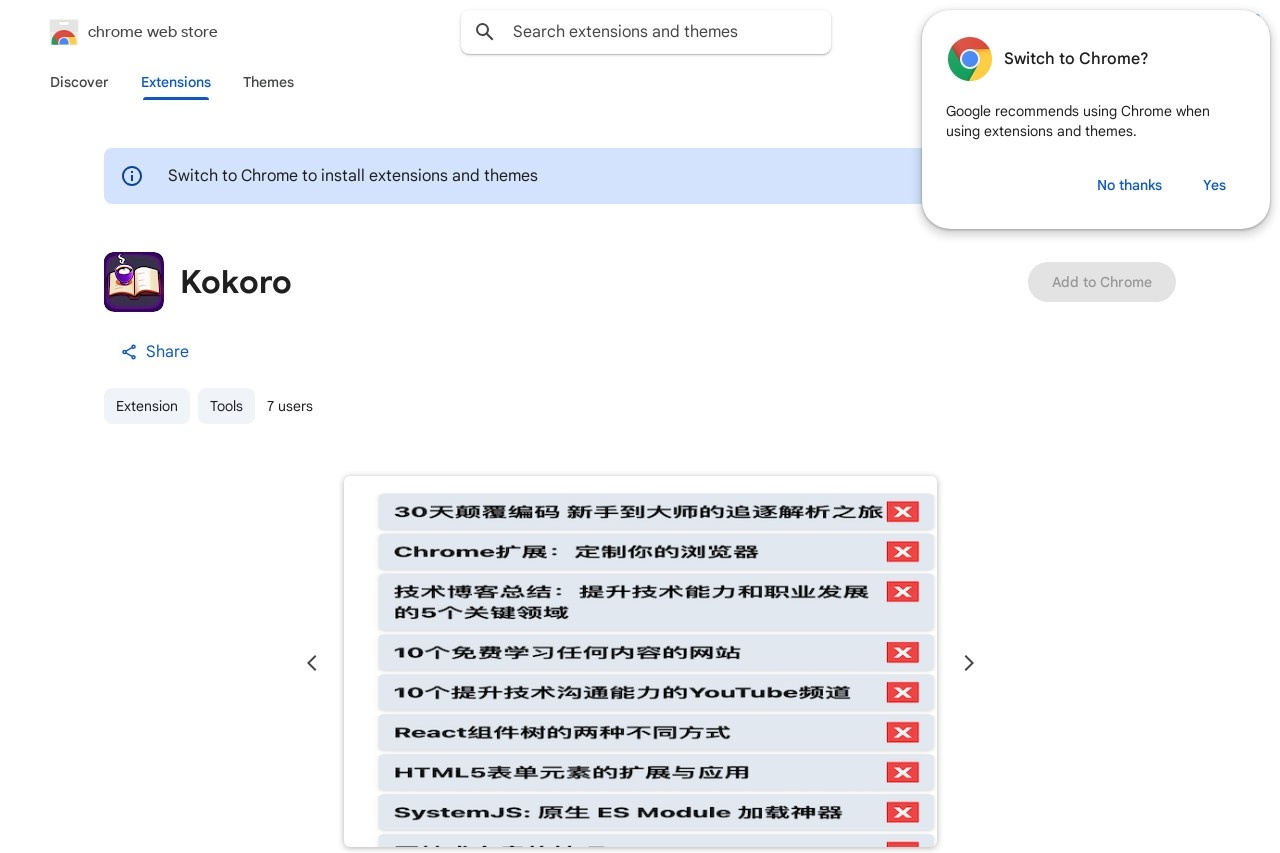This screenshot has width=1280, height=853.
Task: Click the 30天颠覆编码 row text
Action: (639, 512)
